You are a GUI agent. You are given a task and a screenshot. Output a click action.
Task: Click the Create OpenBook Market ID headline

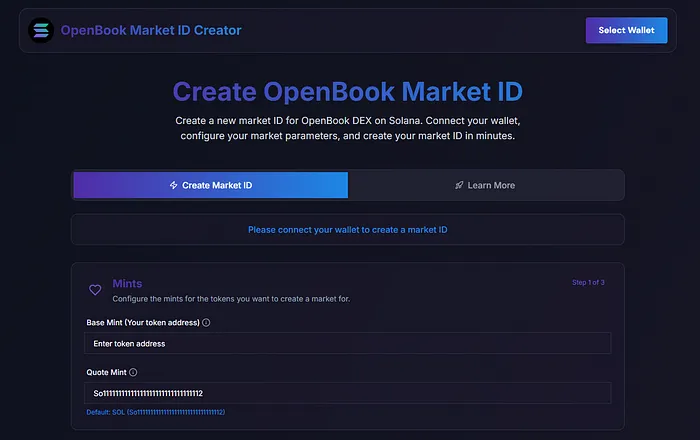(348, 91)
